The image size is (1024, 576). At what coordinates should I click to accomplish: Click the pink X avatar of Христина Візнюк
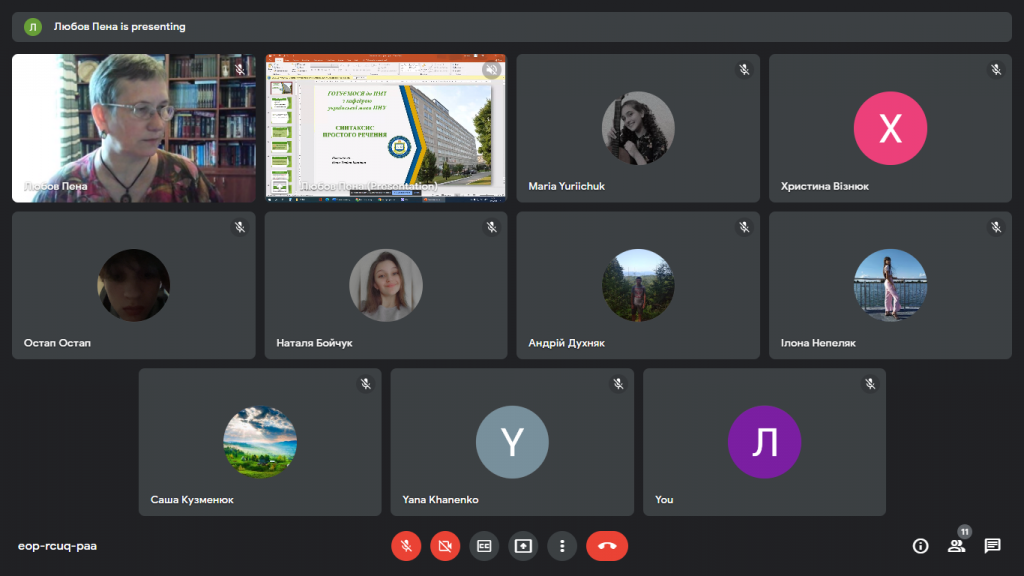tap(890, 128)
